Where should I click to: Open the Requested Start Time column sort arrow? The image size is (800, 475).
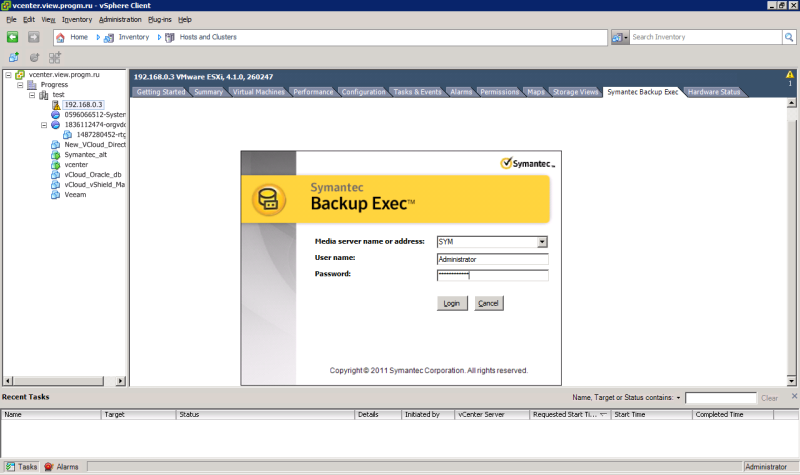[603, 414]
